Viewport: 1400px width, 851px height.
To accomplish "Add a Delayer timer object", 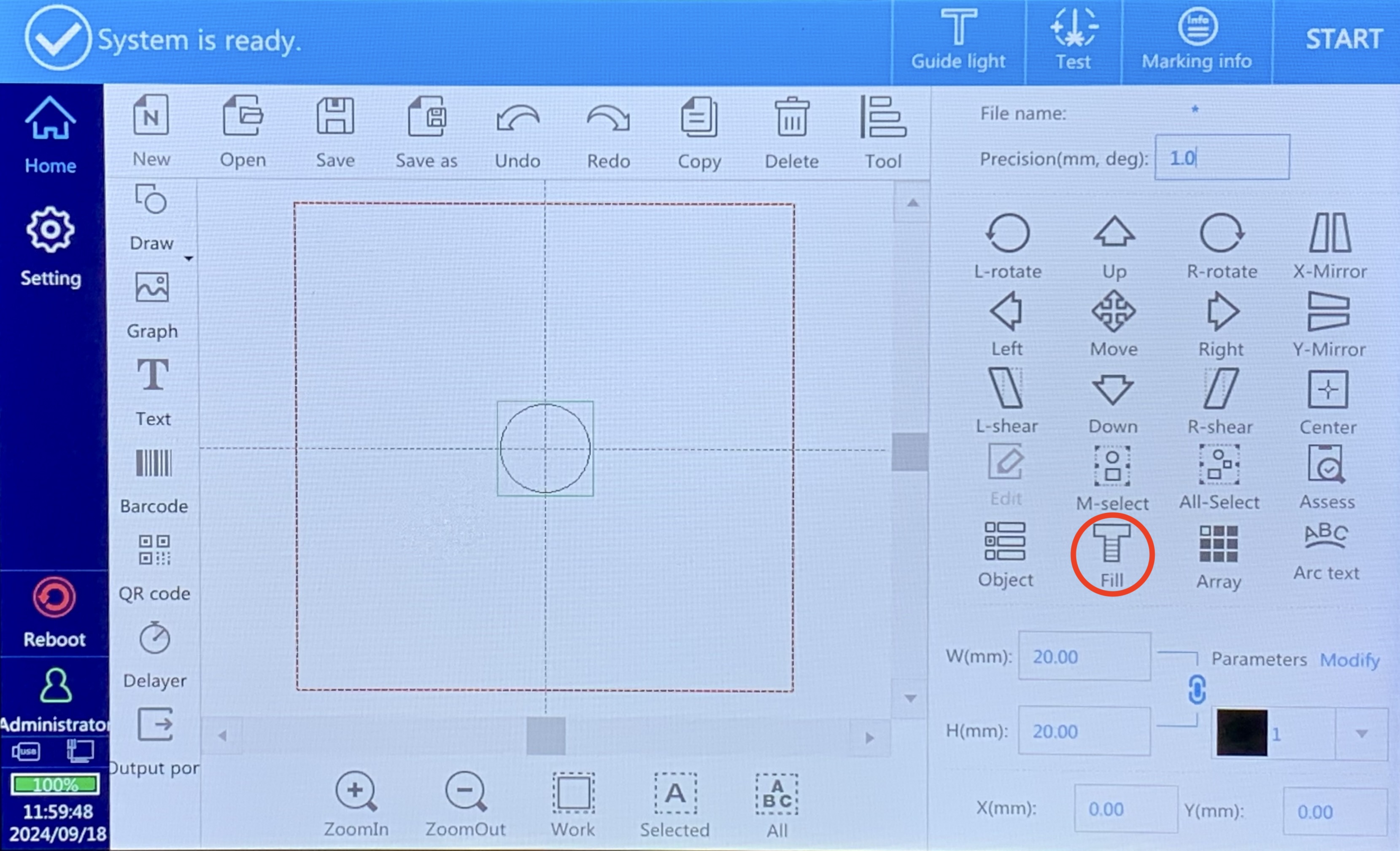I will pyautogui.click(x=154, y=656).
